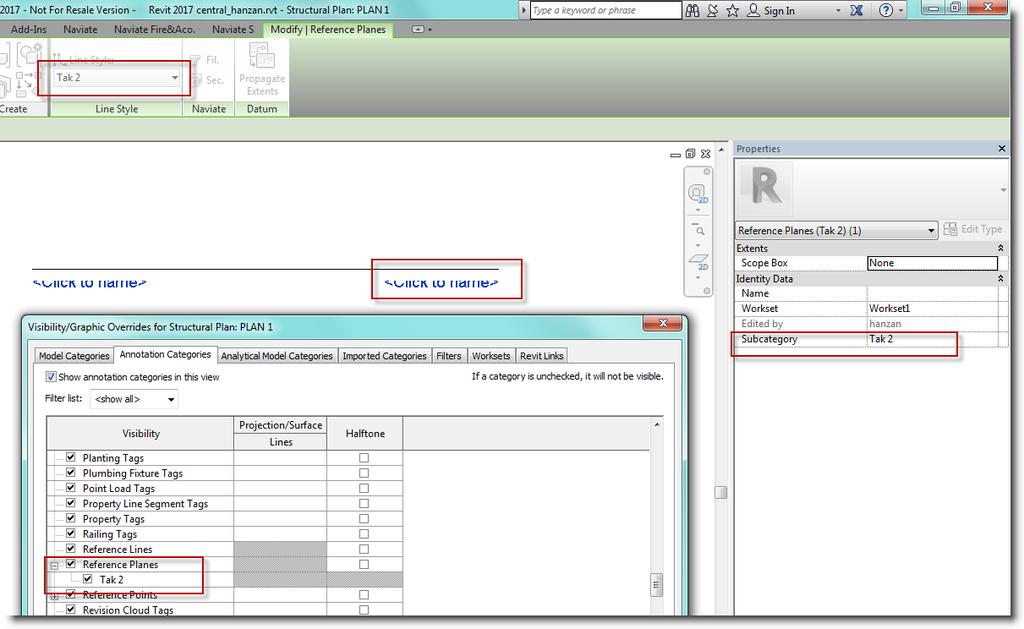
Task: Switch to the Worksets tab
Action: pyautogui.click(x=490, y=356)
